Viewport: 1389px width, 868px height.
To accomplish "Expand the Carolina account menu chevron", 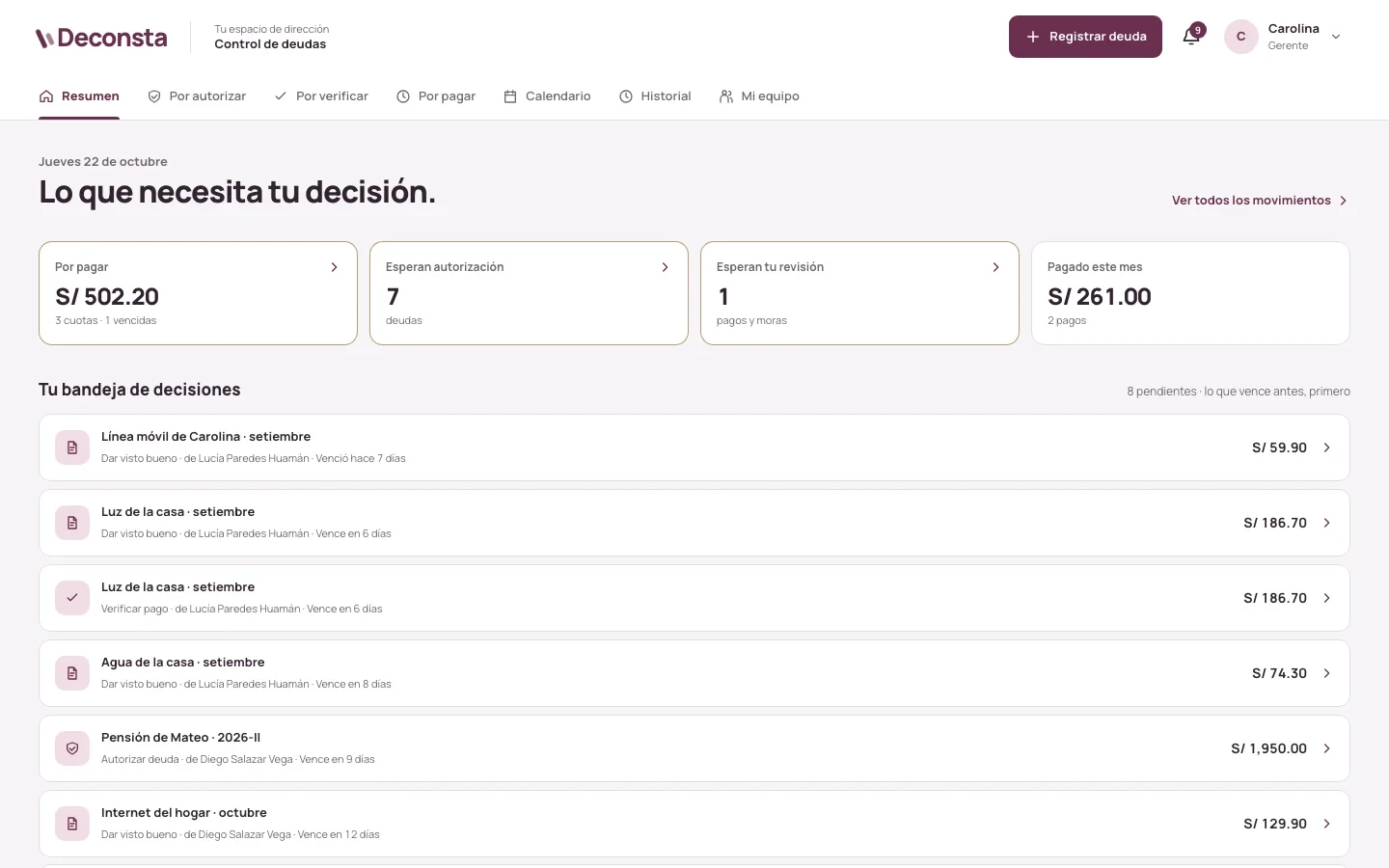I will pyautogui.click(x=1336, y=37).
